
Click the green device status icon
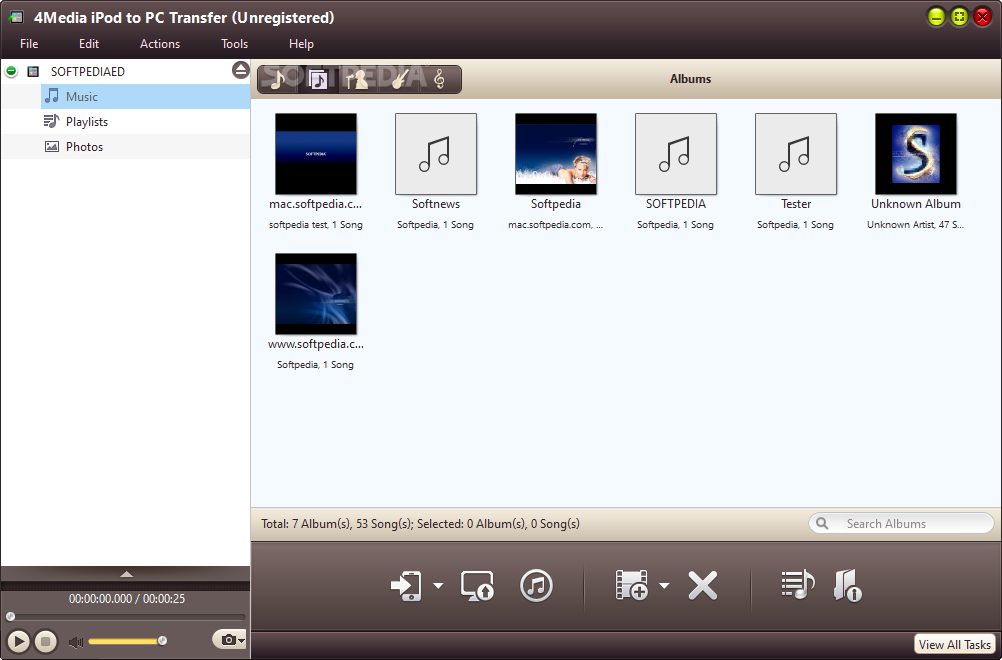11,71
